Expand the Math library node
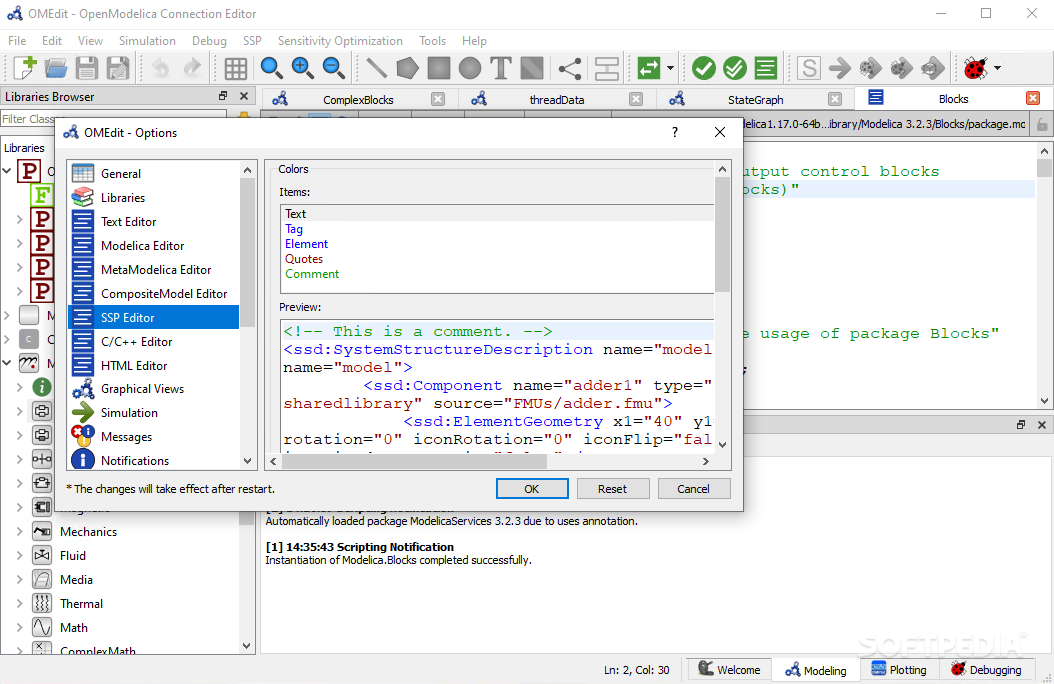The width and height of the screenshot is (1054, 684). tap(19, 628)
